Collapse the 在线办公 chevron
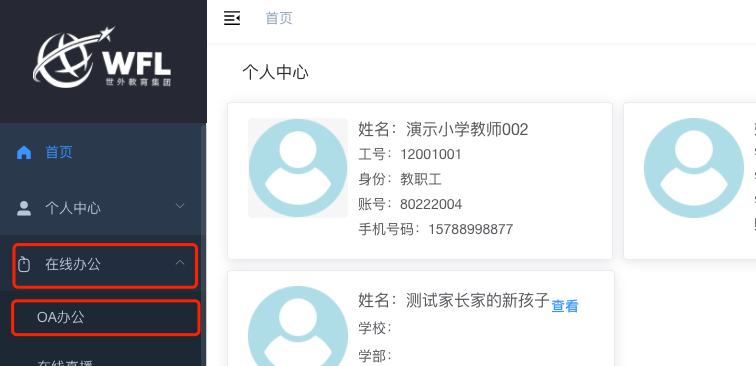Screen dimensions: 756x366 tap(180, 263)
